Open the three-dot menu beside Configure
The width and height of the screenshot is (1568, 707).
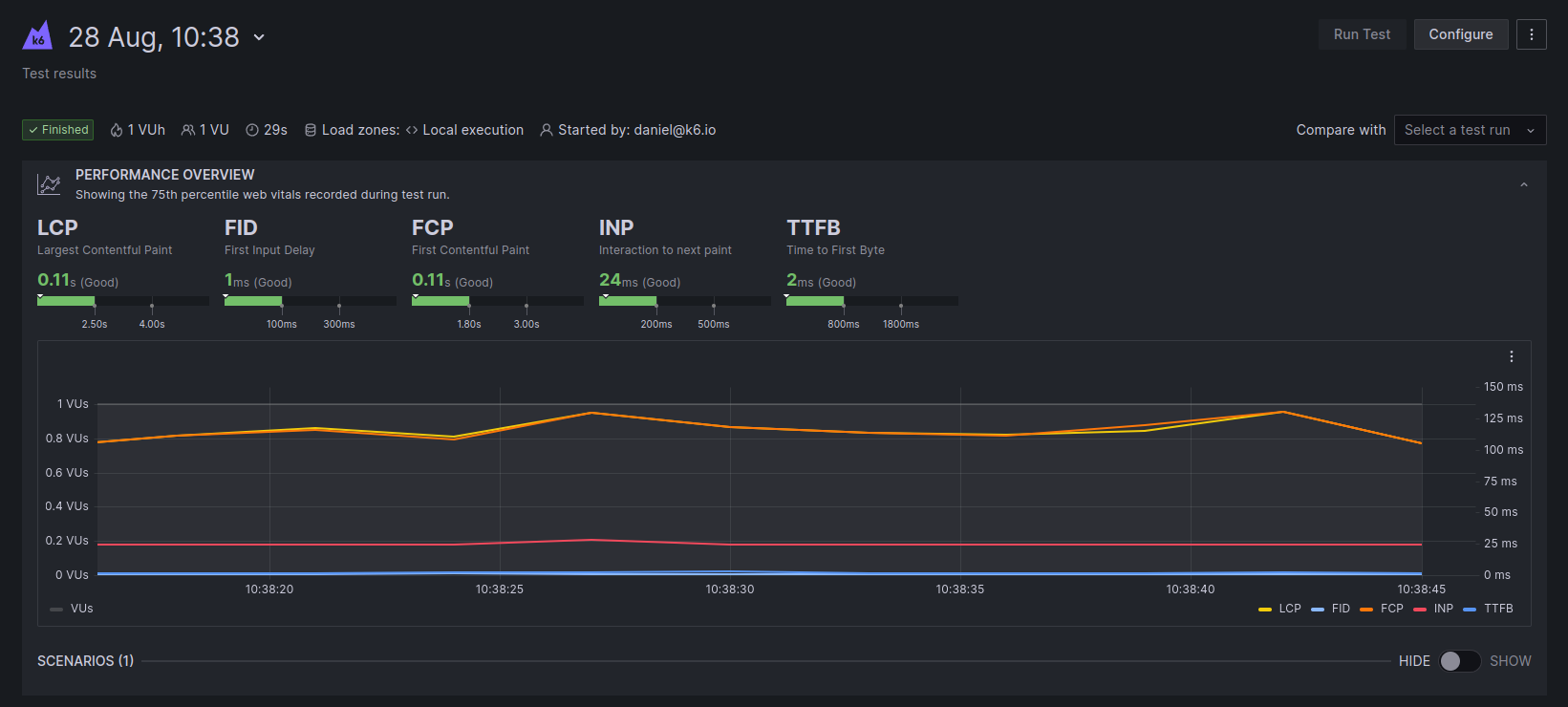[x=1531, y=34]
